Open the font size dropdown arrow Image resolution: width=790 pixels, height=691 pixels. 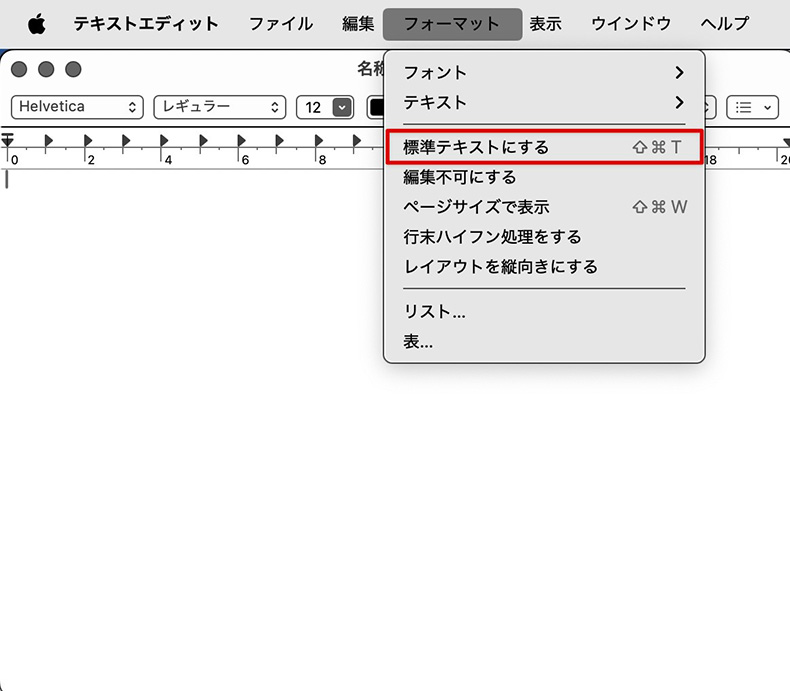[x=342, y=107]
